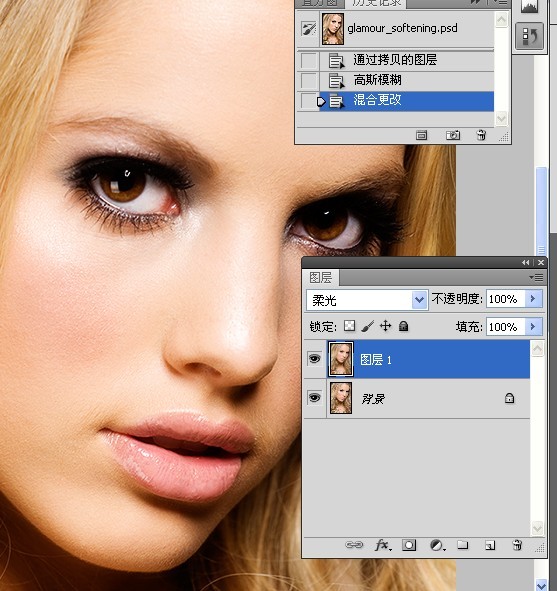The width and height of the screenshot is (557, 591).
Task: Click the link layers icon
Action: 354,545
